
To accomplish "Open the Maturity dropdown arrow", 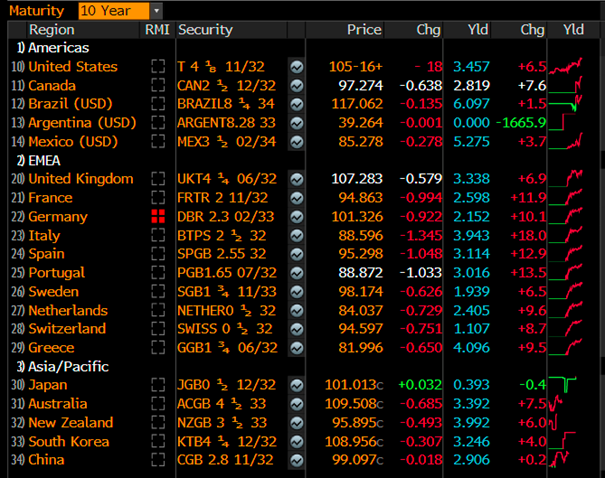I will coord(156,11).
